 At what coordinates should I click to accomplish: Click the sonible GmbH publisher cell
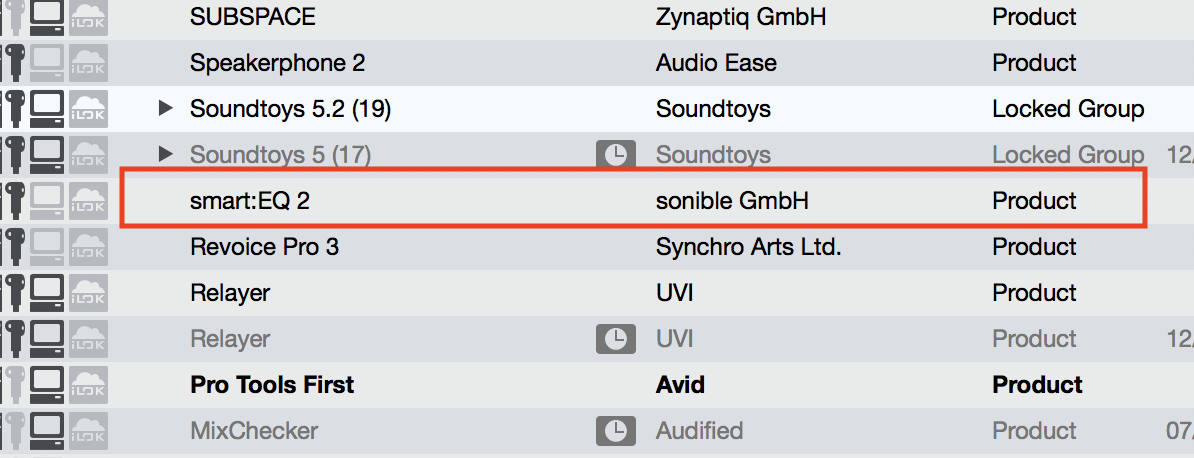[x=732, y=201]
